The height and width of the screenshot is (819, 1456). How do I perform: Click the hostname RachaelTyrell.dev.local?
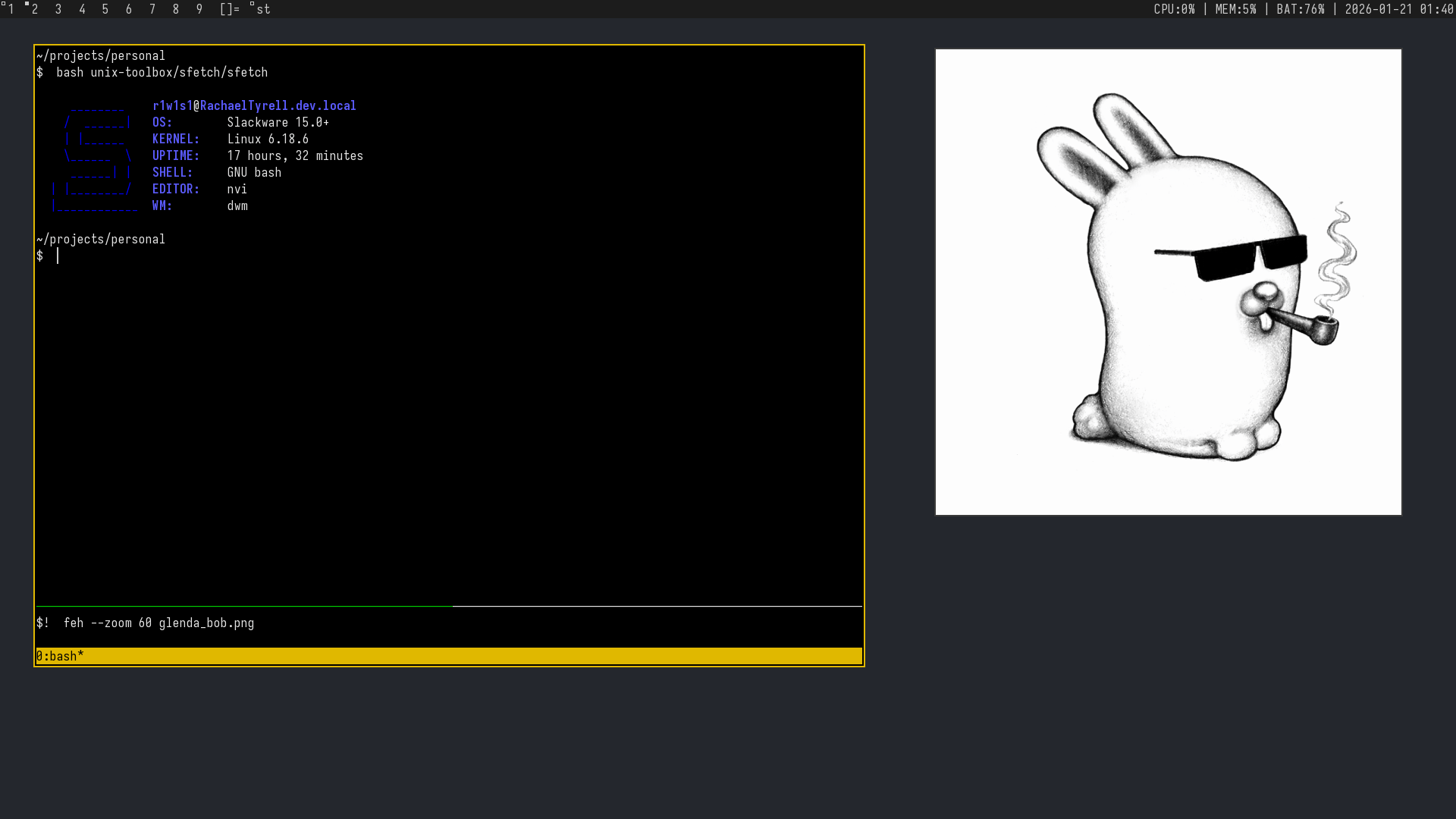coord(278,105)
